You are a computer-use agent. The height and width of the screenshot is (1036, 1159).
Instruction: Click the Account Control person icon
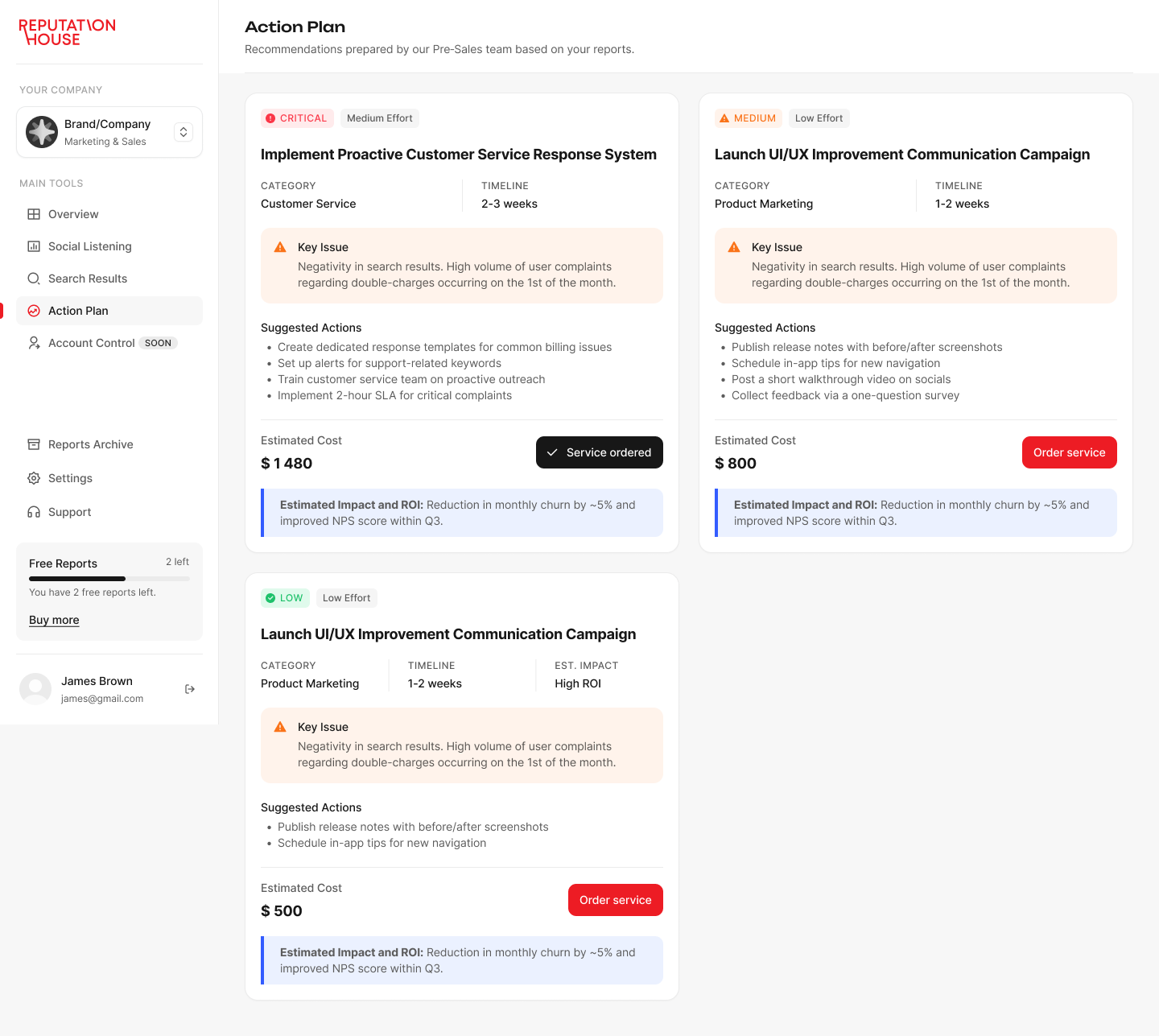pyautogui.click(x=34, y=343)
